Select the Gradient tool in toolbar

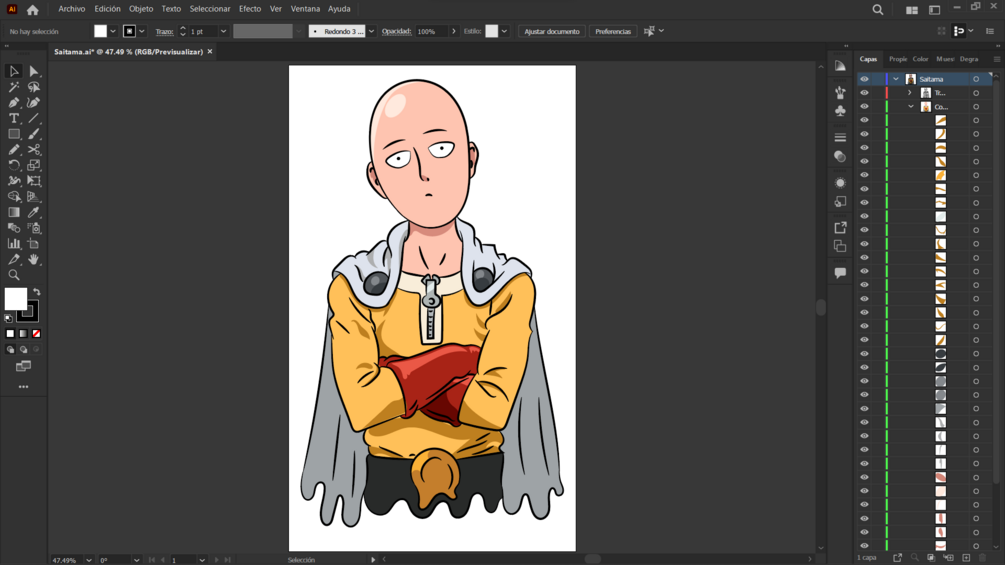click(x=13, y=212)
